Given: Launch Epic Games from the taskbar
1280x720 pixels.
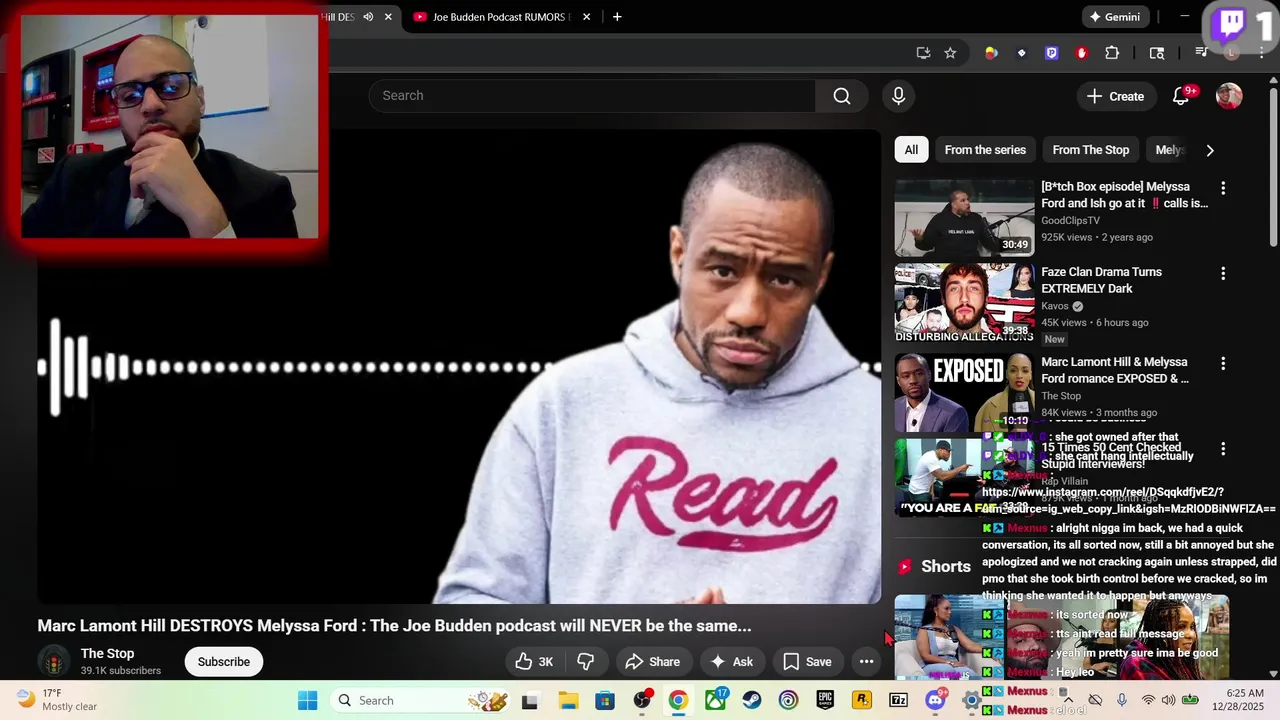Looking at the screenshot, I should click(825, 700).
